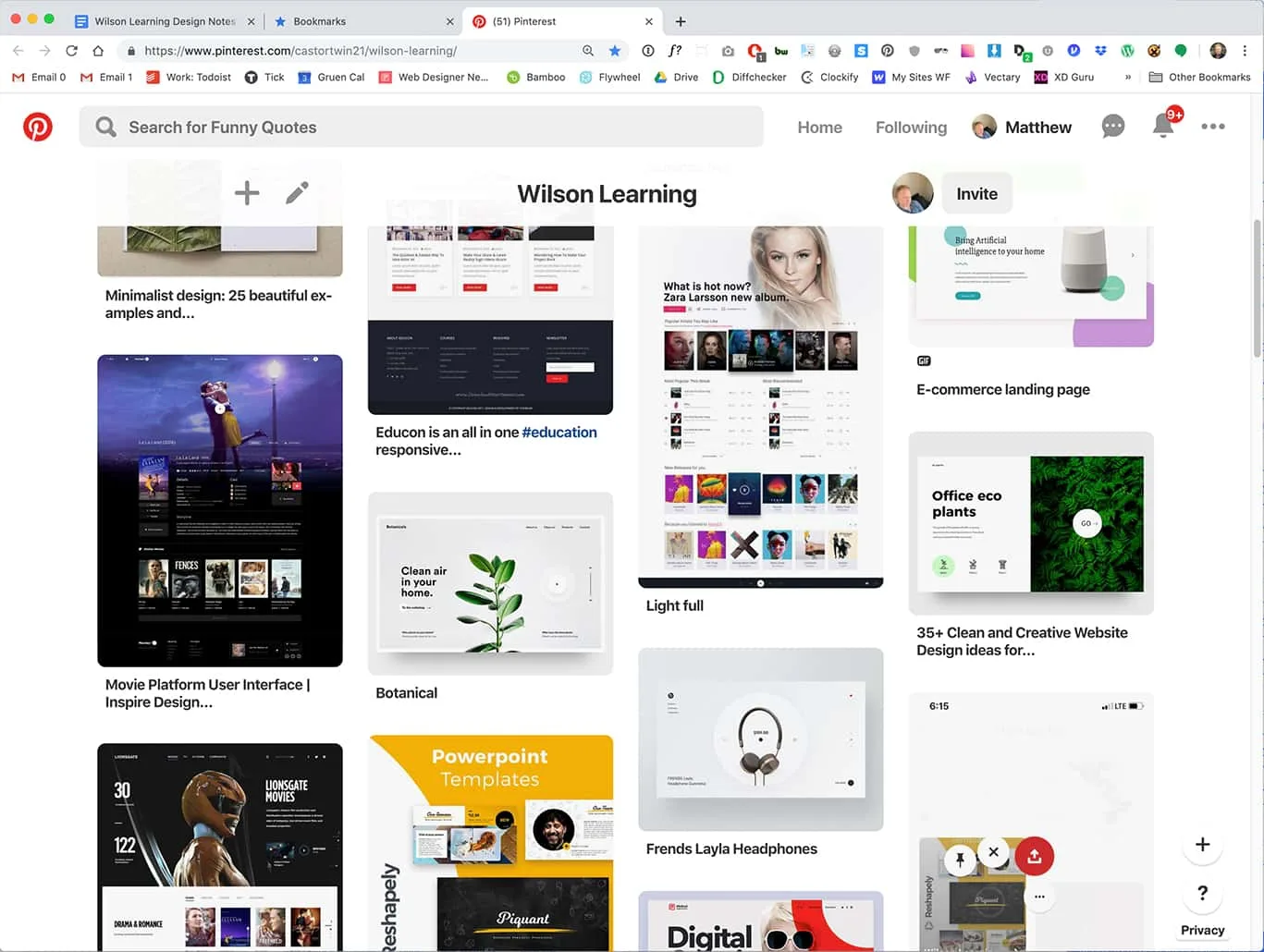Open the XD Guru bookmark
Viewport: 1264px width, 952px height.
pos(1063,78)
